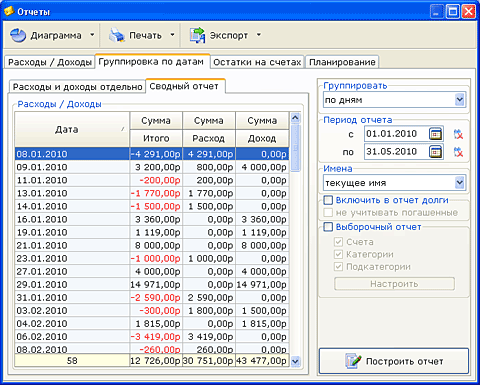Click the 8 000,00р income cell
Screen dimensions: 480x385
262,245
